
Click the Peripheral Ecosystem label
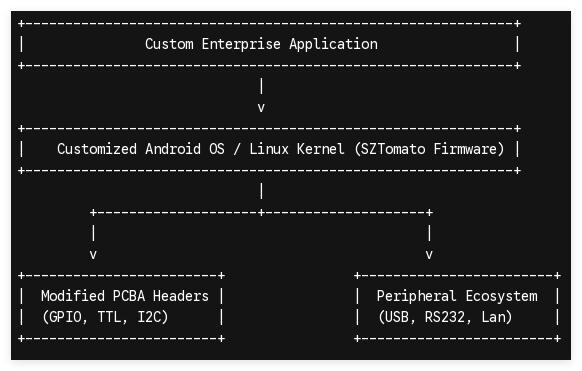click(x=457, y=296)
